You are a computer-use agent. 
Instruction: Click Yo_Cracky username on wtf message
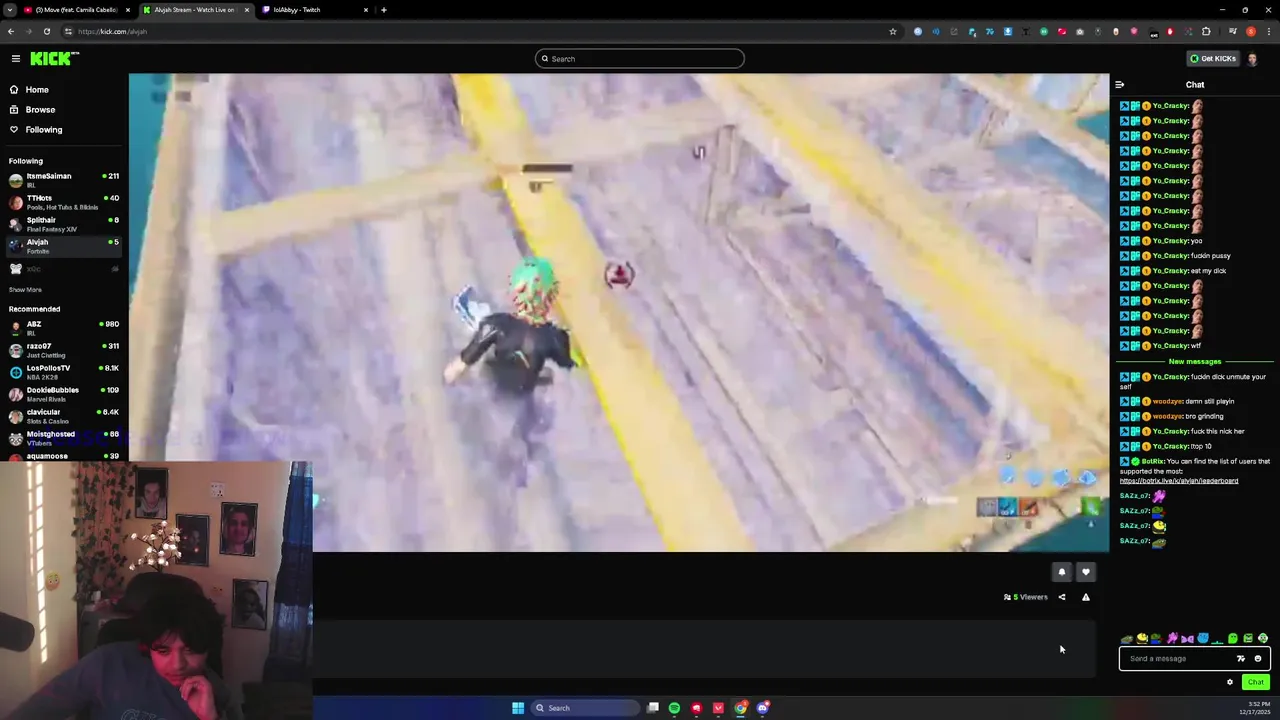pos(1170,346)
